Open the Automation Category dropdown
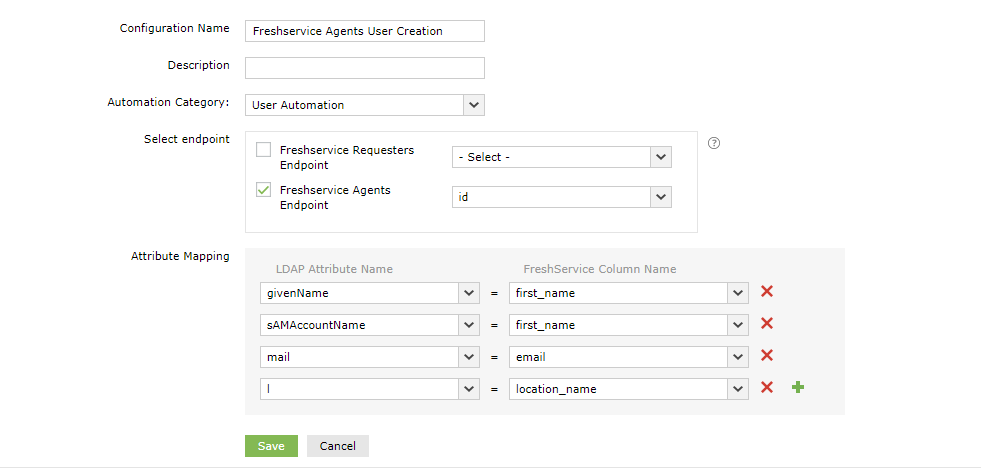The height and width of the screenshot is (474, 981). click(474, 105)
